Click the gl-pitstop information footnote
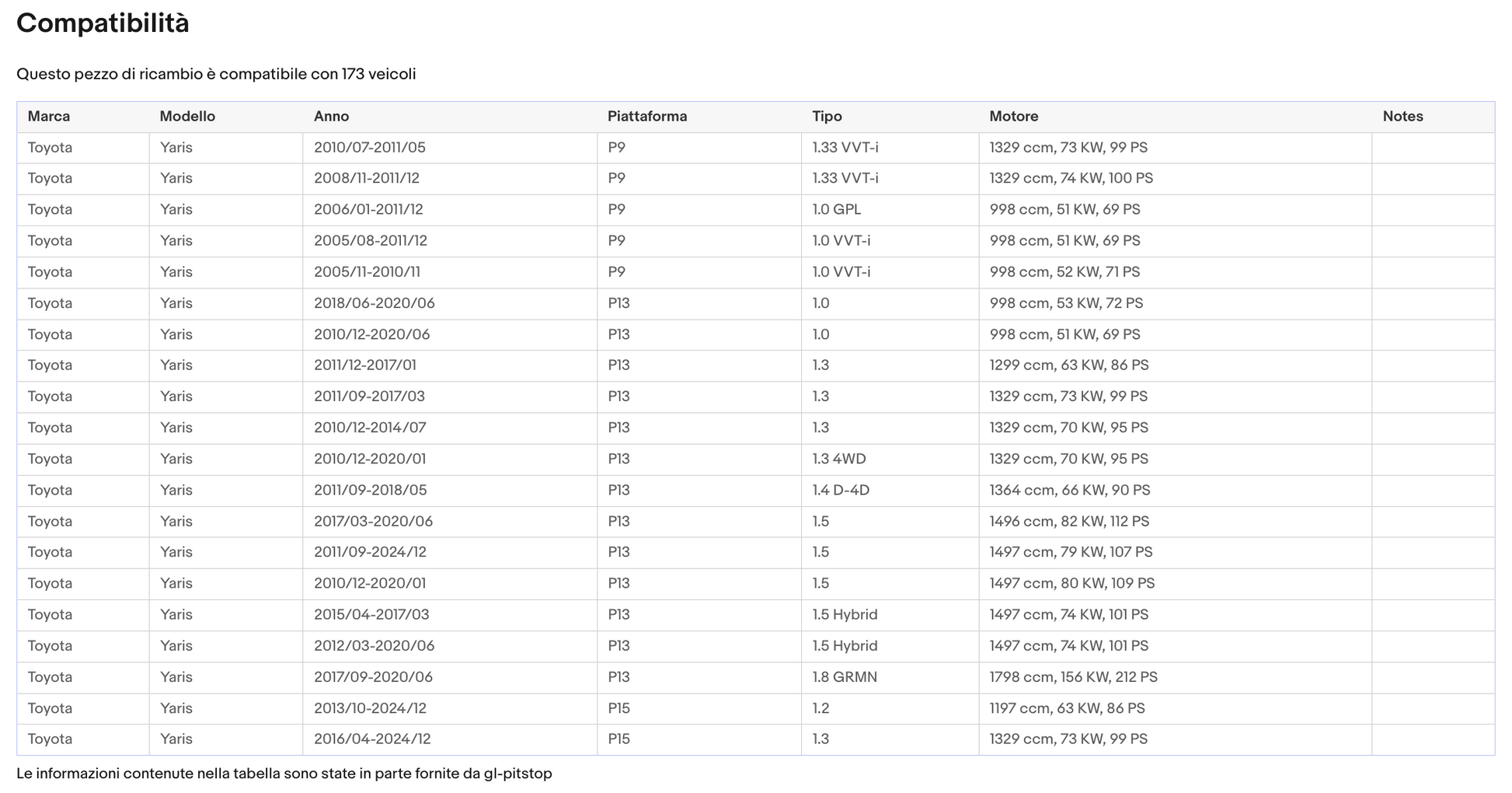The height and width of the screenshot is (793, 1512). click(284, 774)
